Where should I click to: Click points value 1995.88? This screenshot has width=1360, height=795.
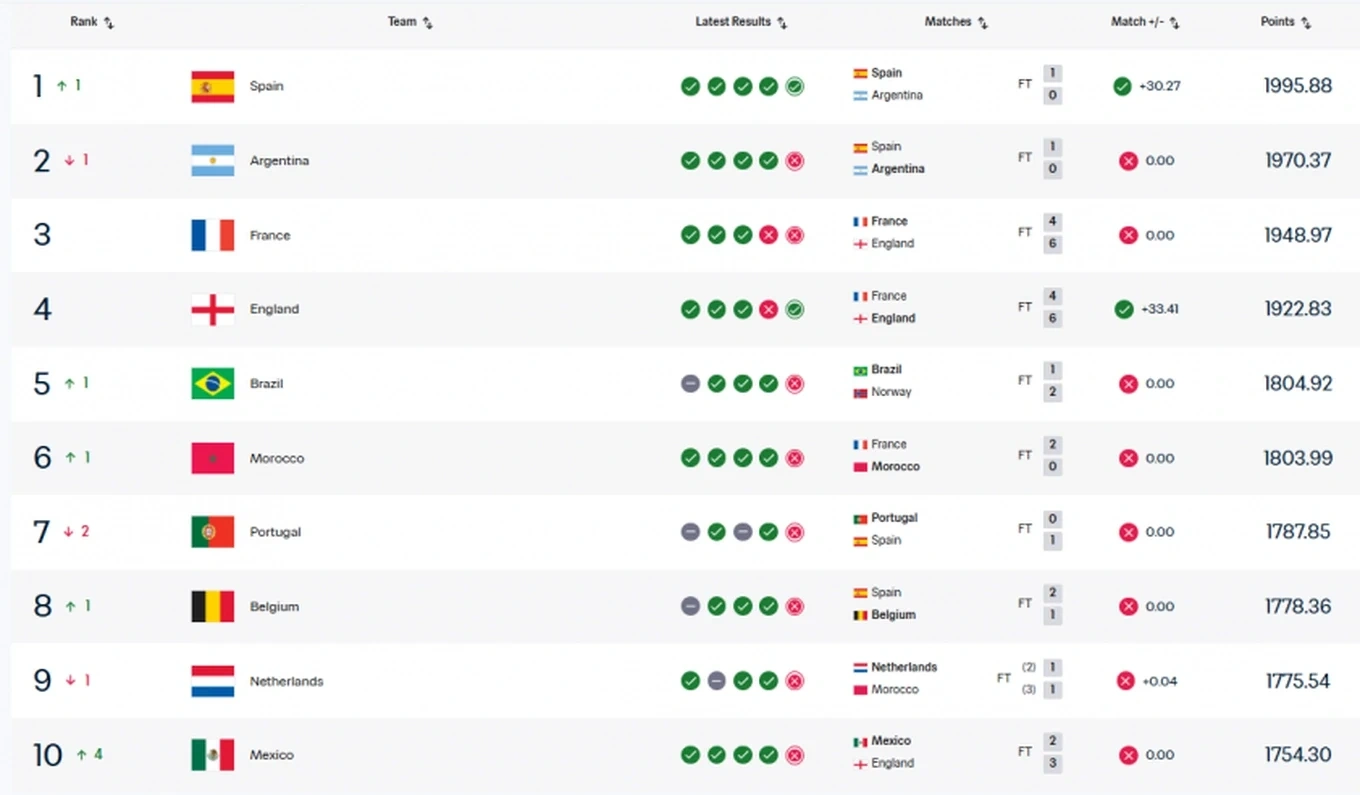(x=1298, y=87)
